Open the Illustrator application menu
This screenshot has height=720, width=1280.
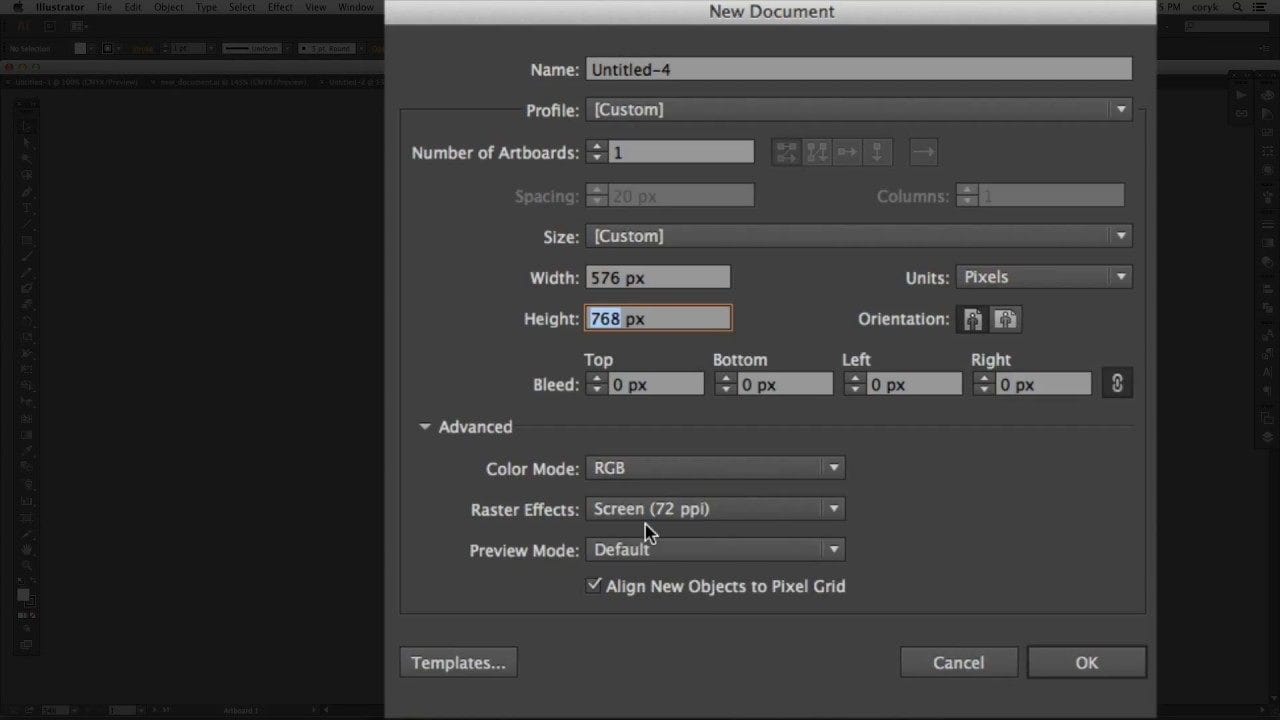click(x=60, y=7)
